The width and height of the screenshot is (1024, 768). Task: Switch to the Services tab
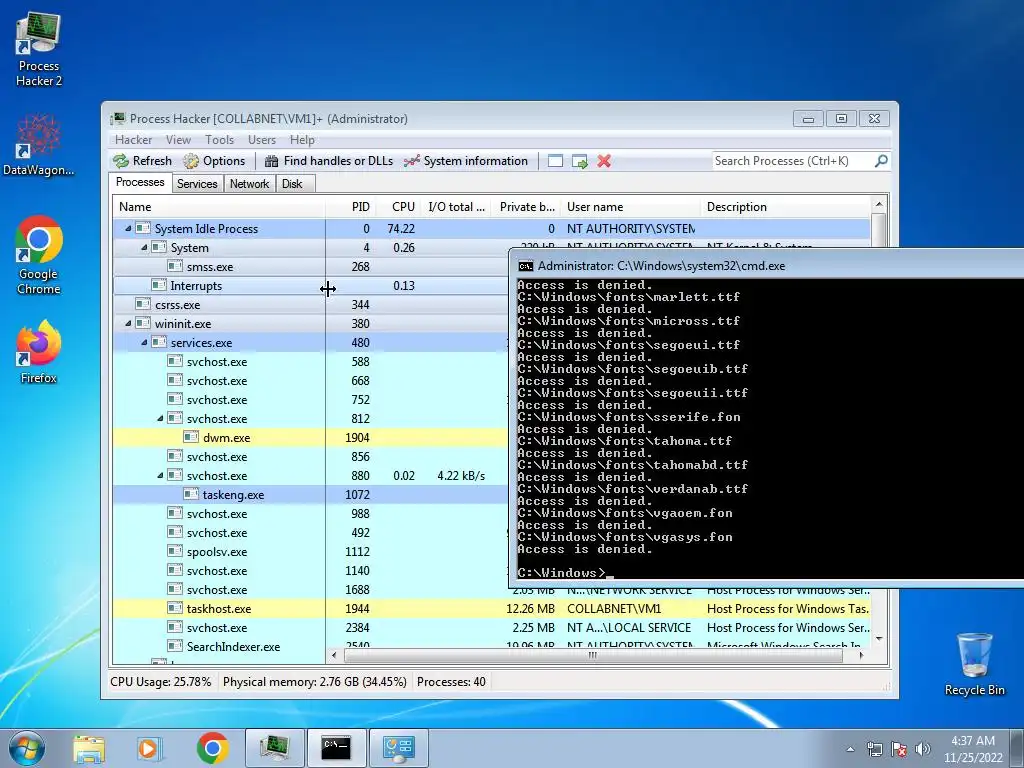(197, 184)
